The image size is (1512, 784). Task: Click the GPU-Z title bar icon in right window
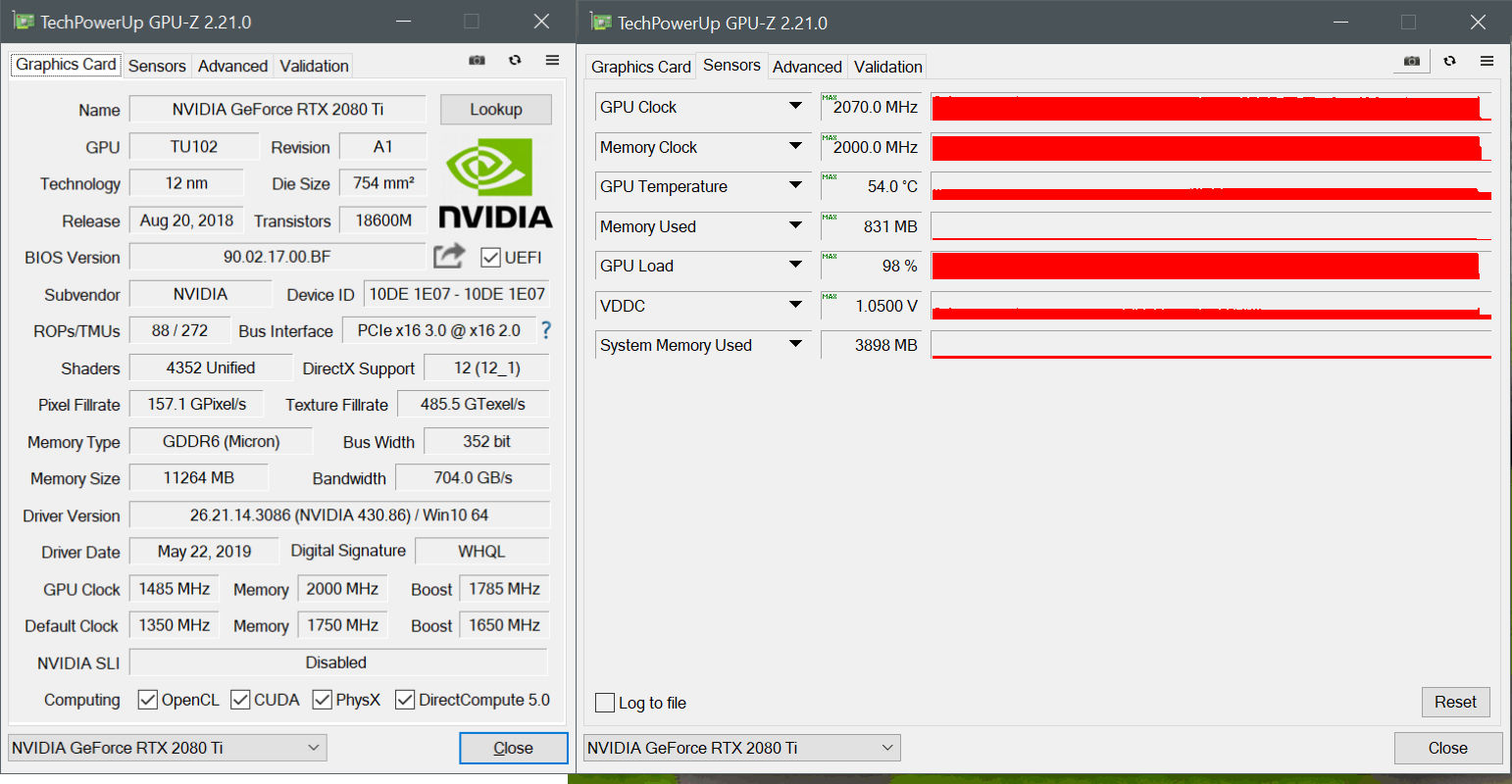600,22
